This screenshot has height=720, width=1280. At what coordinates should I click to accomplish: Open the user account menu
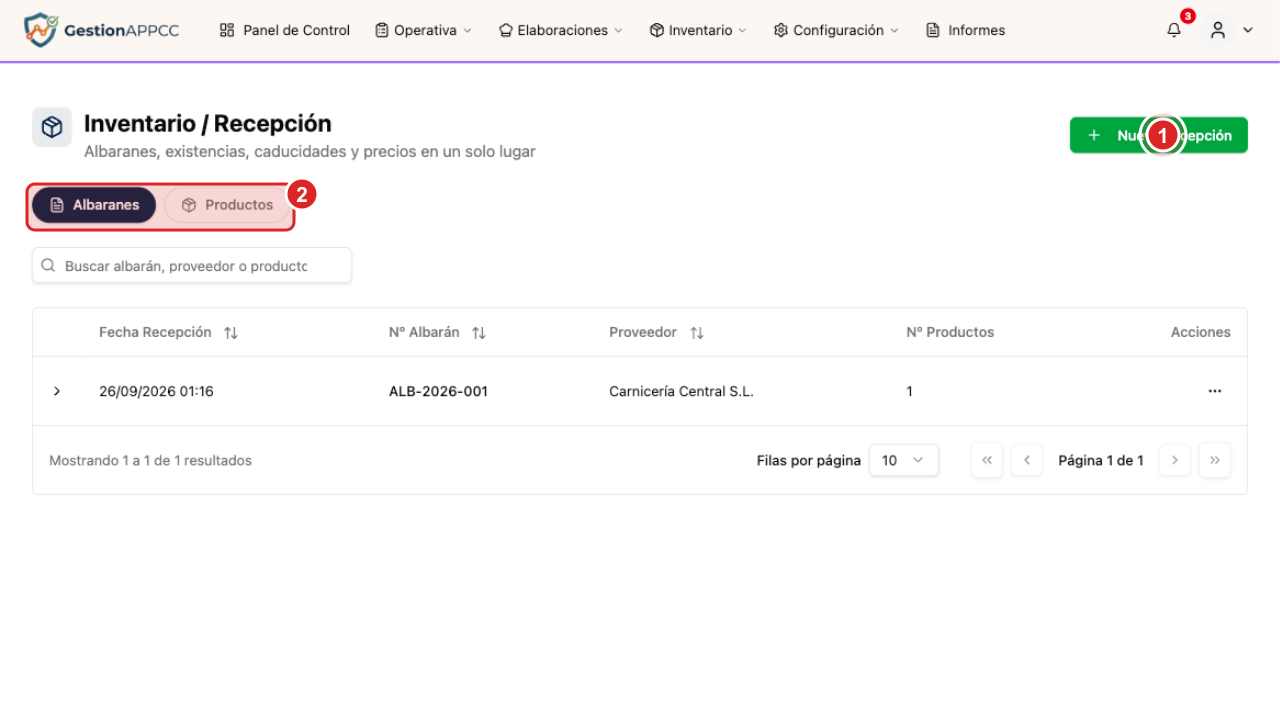pos(1229,30)
